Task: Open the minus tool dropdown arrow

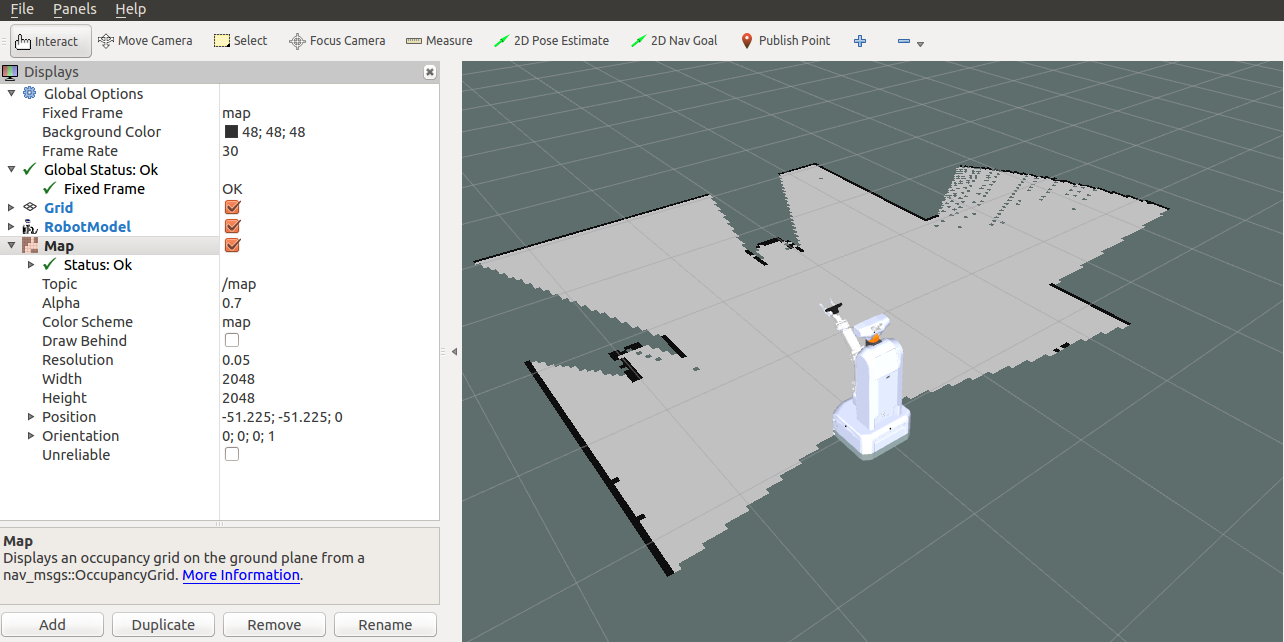Action: 920,44
